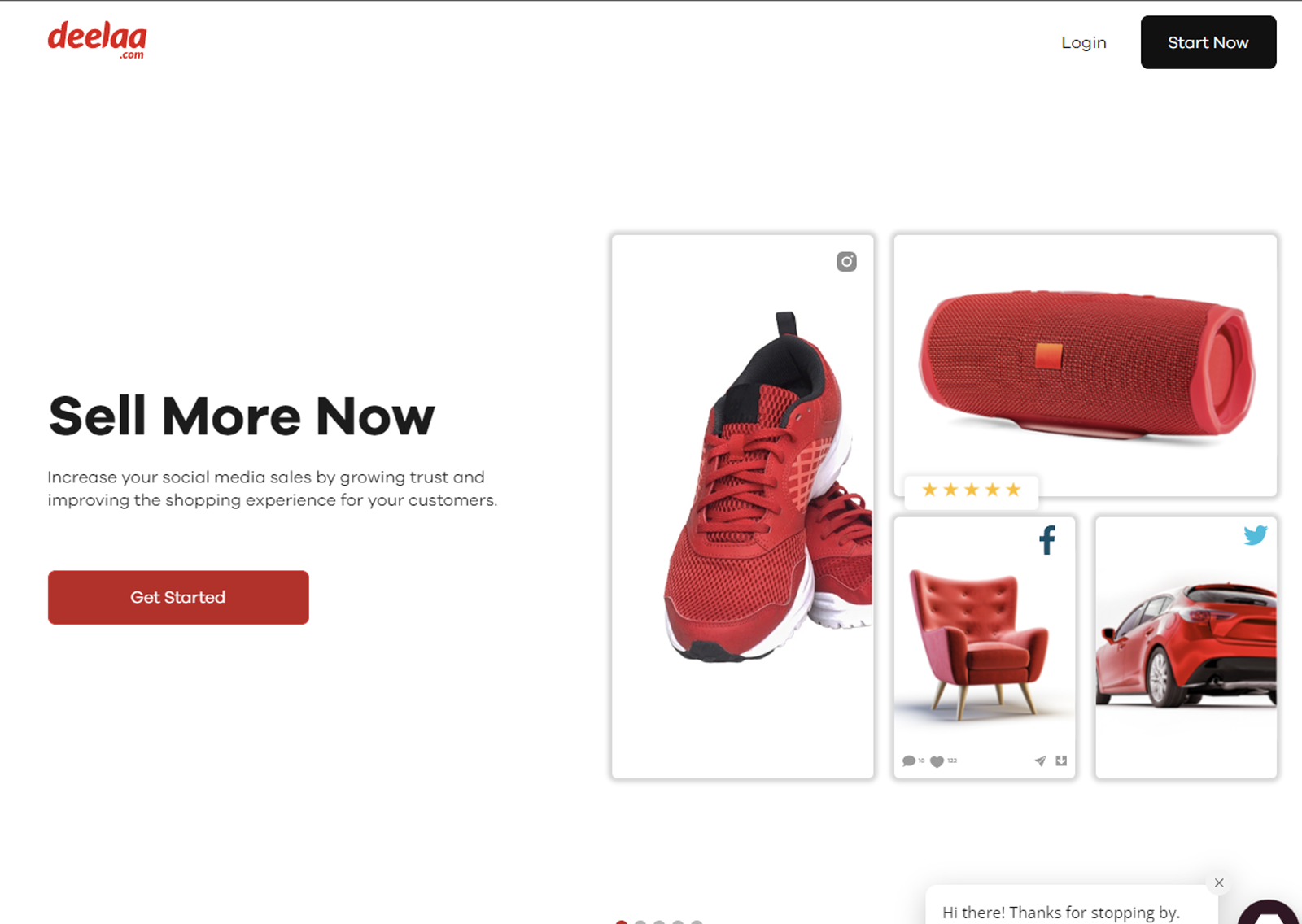1302x924 pixels.
Task: Click the red Get Started button
Action: click(178, 597)
